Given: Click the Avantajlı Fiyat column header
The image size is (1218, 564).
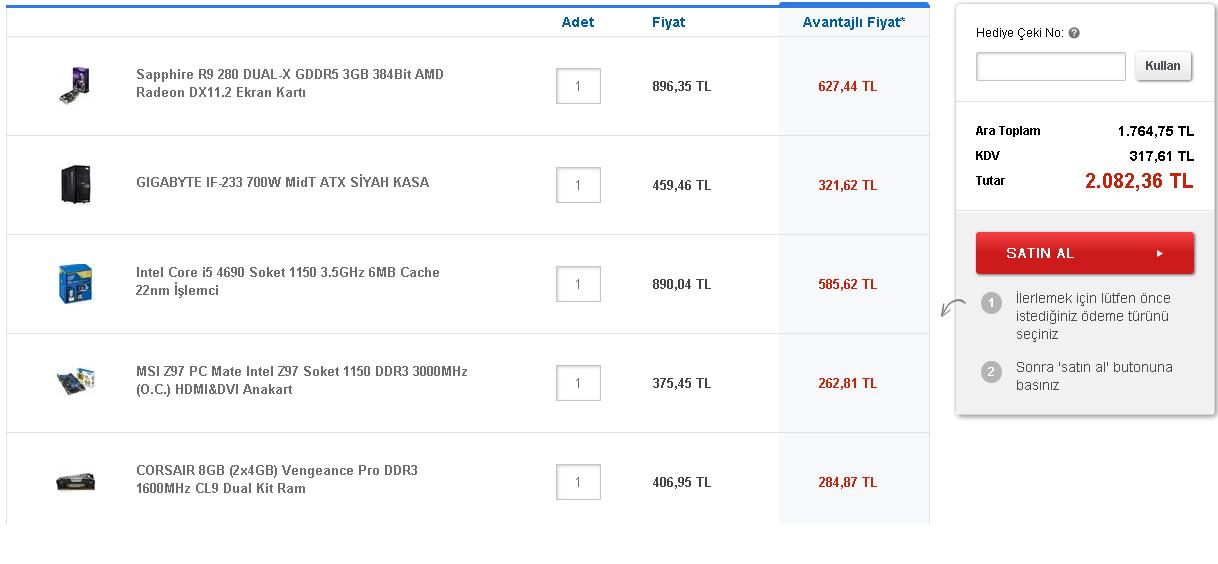Looking at the screenshot, I should click(x=854, y=22).
